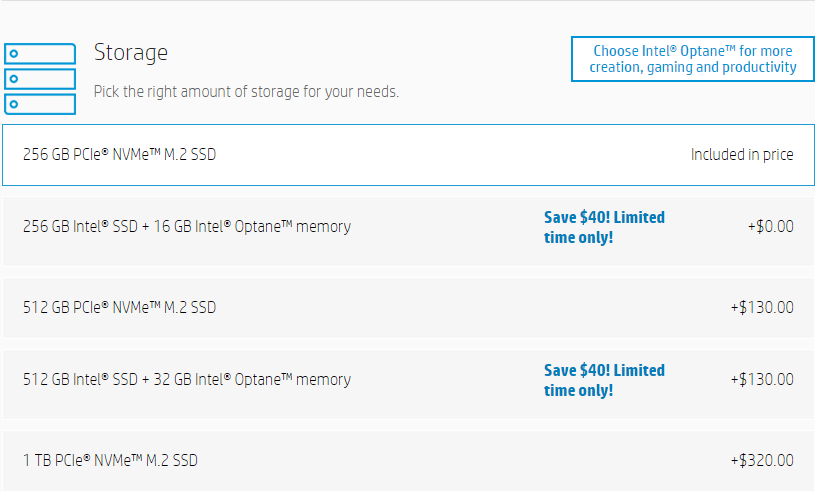Click the Pick the right amount of storage subtitle
Screen dimensions: 815x492
pyautogui.click(x=246, y=92)
